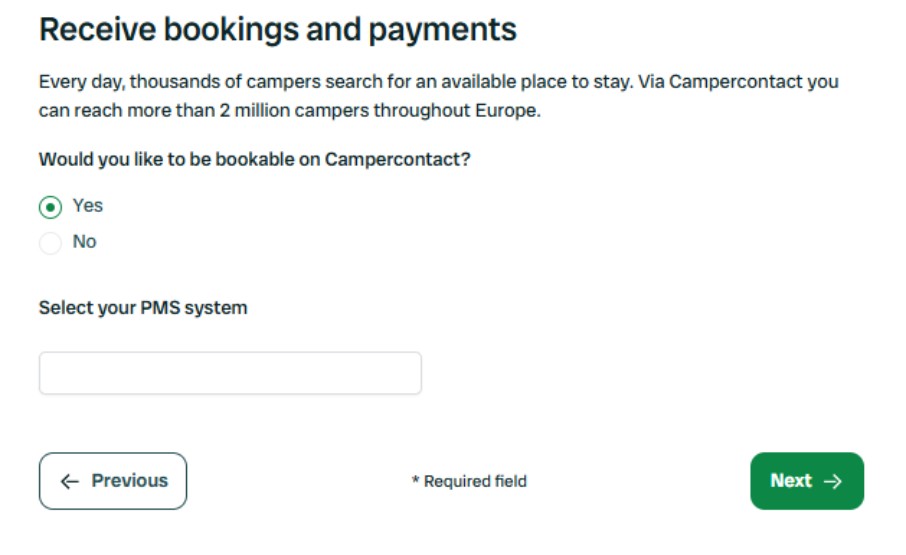This screenshot has height=555, width=906.
Task: Click the "Yes" option label text
Action: tap(88, 206)
